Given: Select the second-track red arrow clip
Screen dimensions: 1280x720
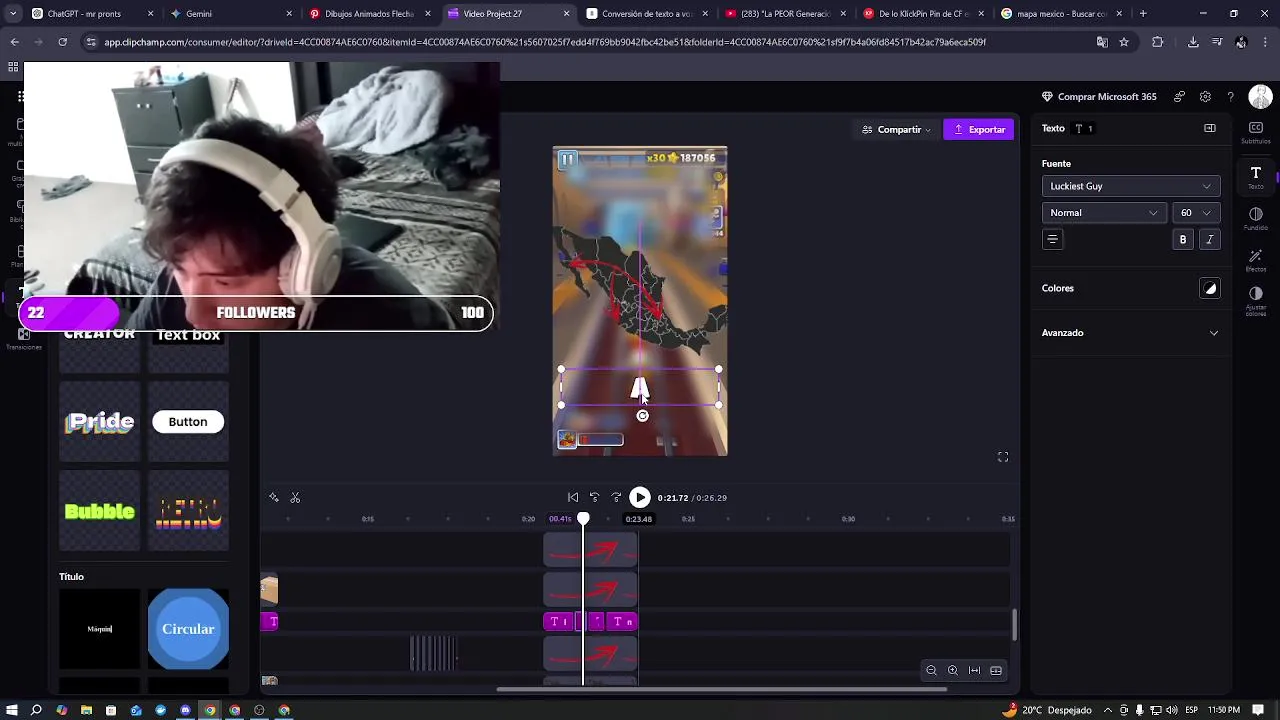Looking at the screenshot, I should coord(590,589).
